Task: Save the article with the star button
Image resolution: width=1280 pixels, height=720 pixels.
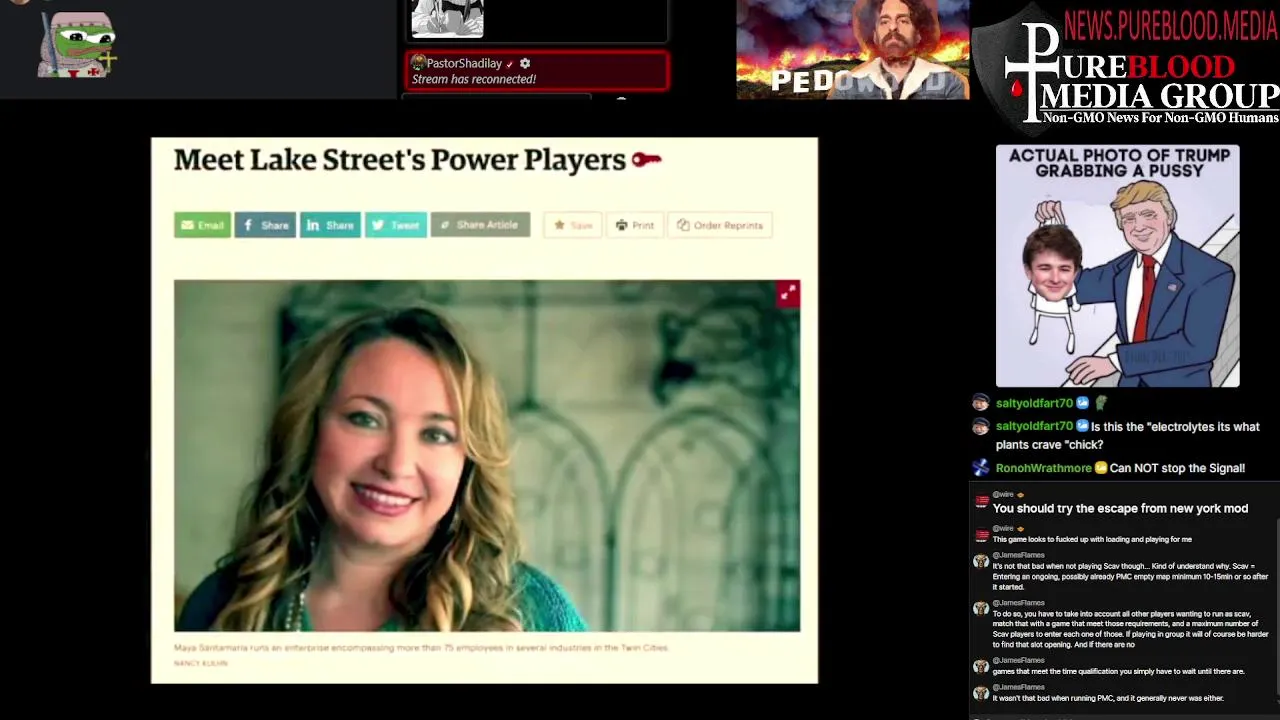Action: (573, 225)
